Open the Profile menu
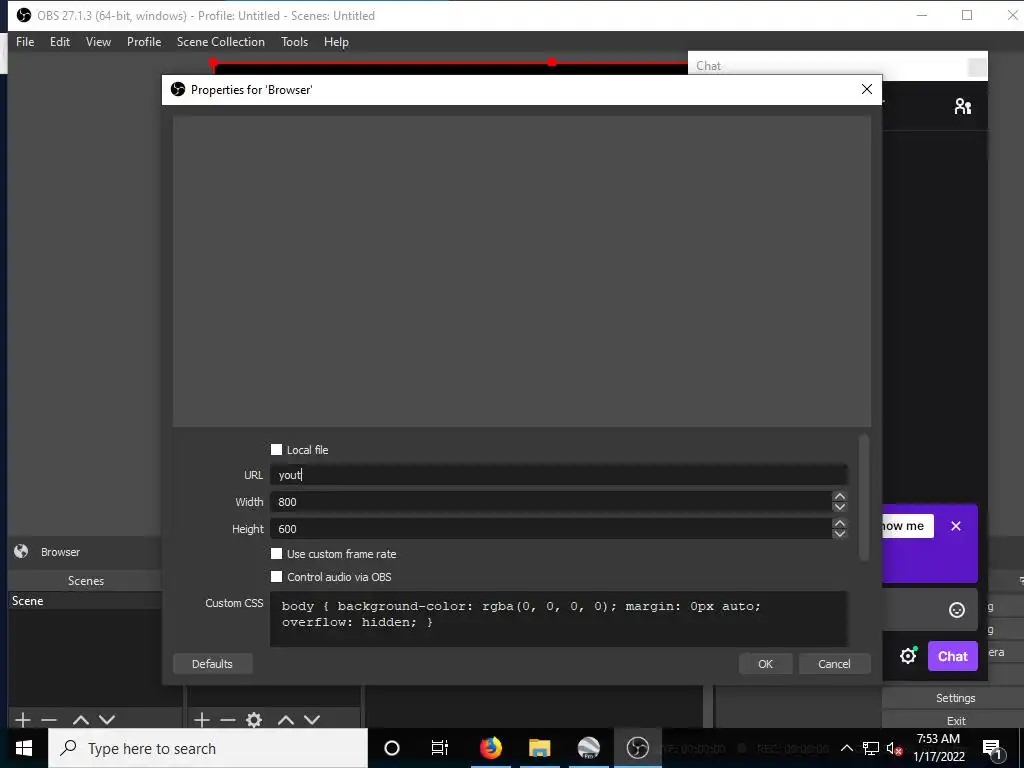This screenshot has width=1024, height=768. click(x=144, y=42)
